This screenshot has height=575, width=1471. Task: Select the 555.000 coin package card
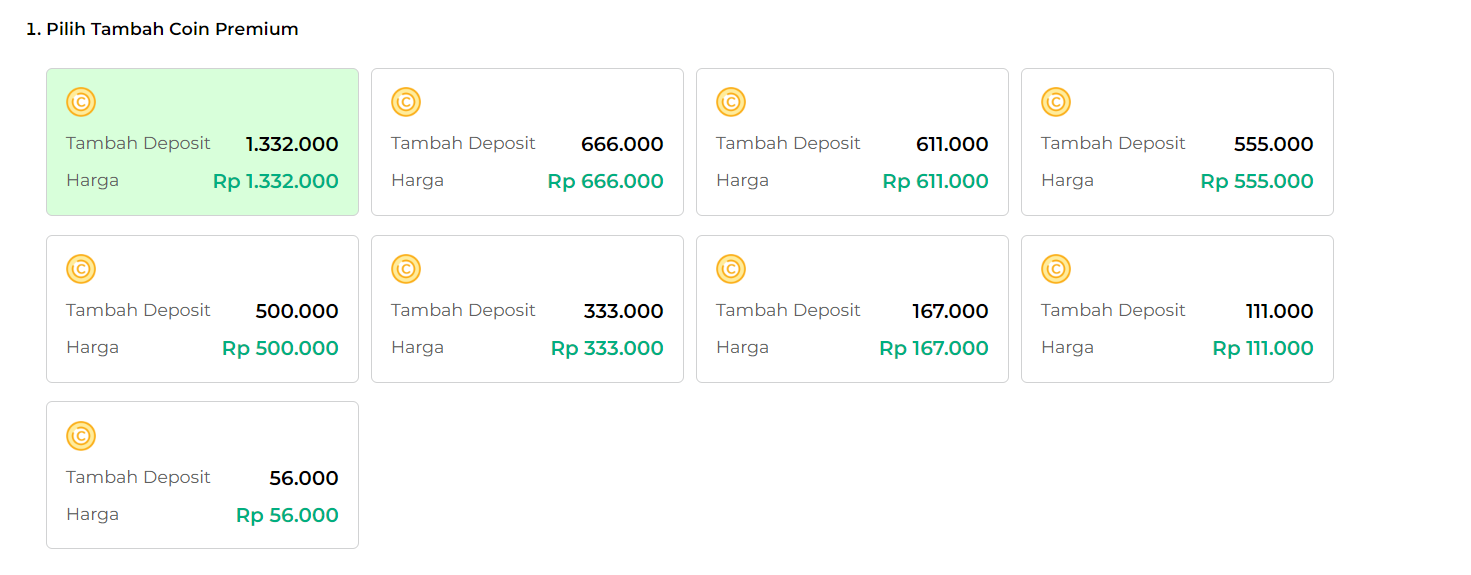click(1177, 142)
